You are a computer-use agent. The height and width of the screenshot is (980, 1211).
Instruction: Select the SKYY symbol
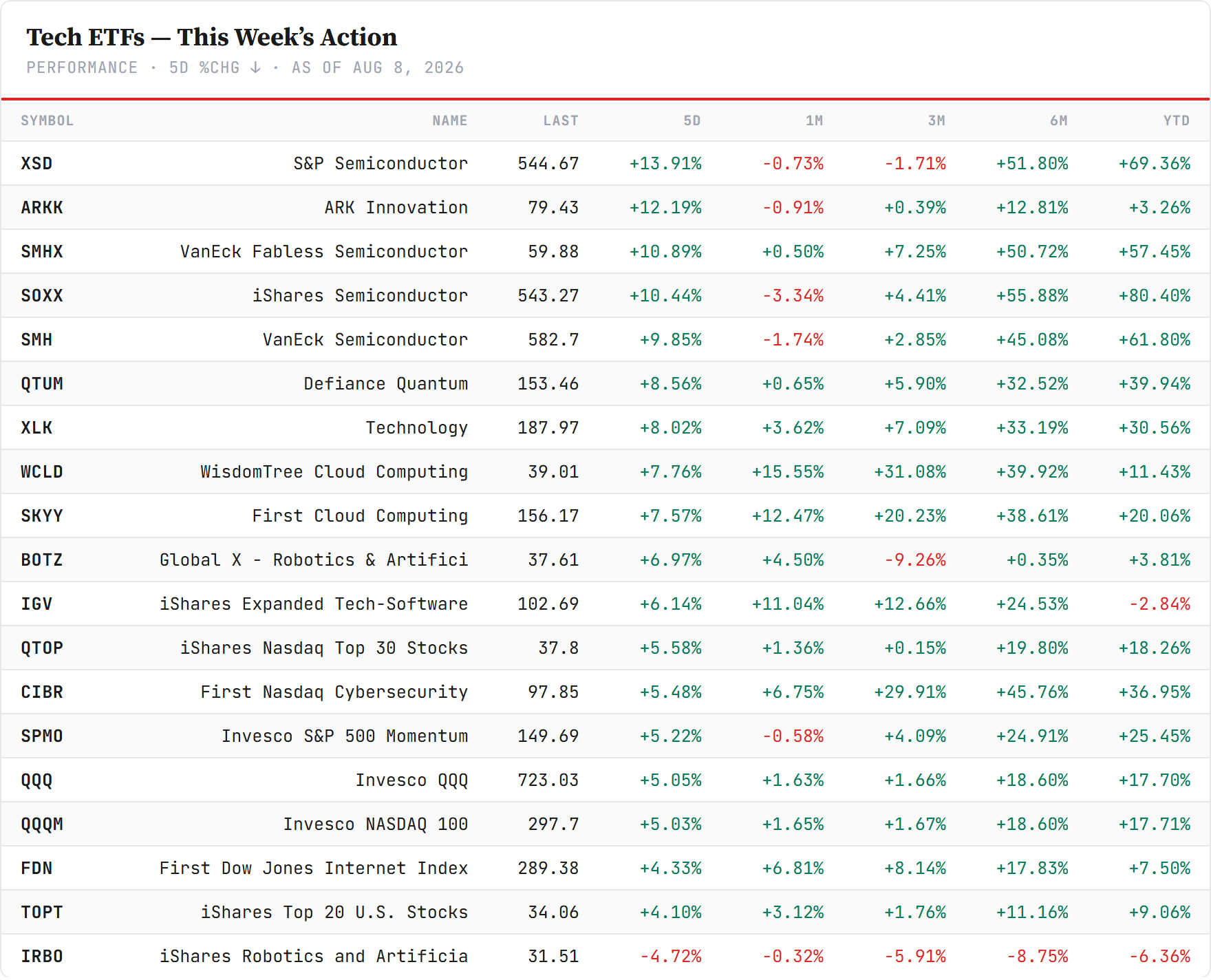click(x=42, y=516)
